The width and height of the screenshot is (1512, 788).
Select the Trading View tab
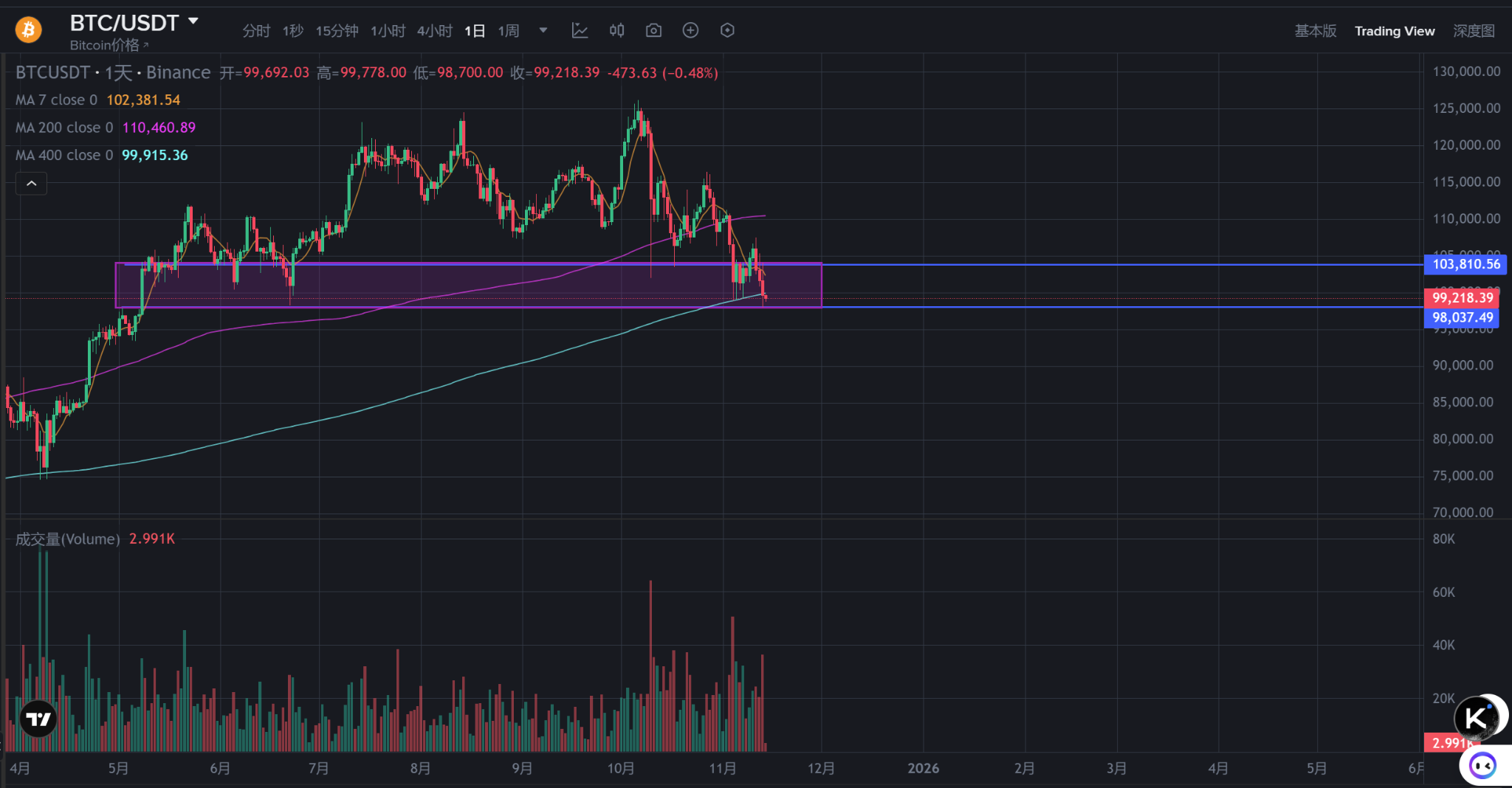click(1395, 31)
